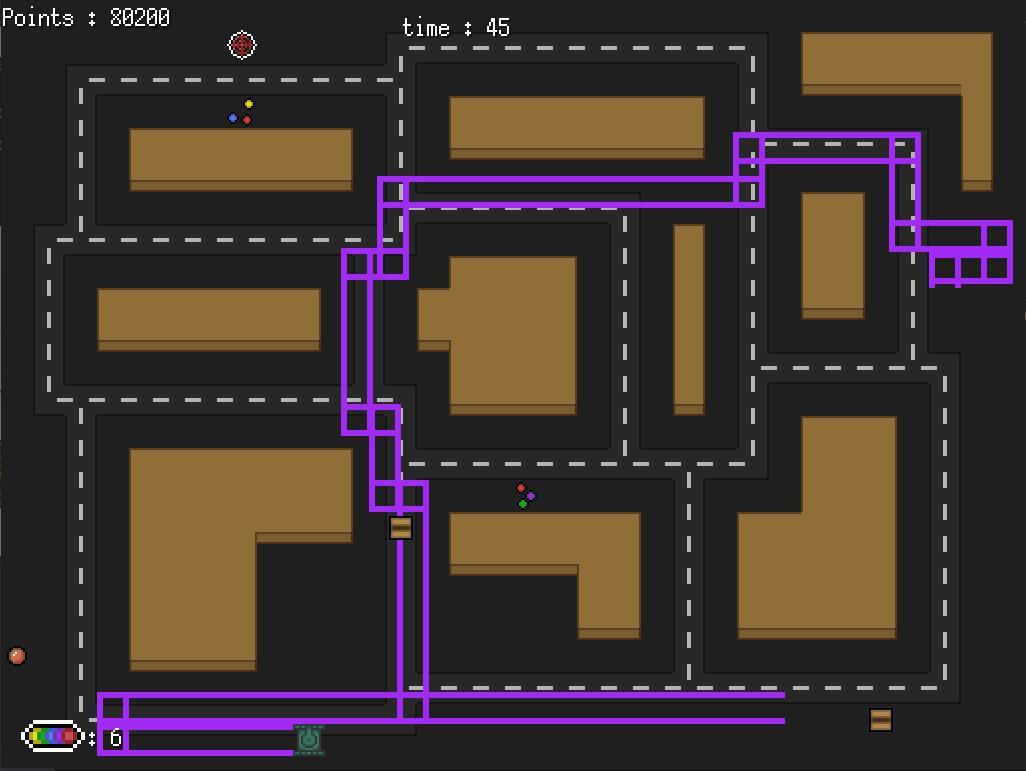
Task: Click the yellow dot above the top-left building
Action: tap(249, 104)
